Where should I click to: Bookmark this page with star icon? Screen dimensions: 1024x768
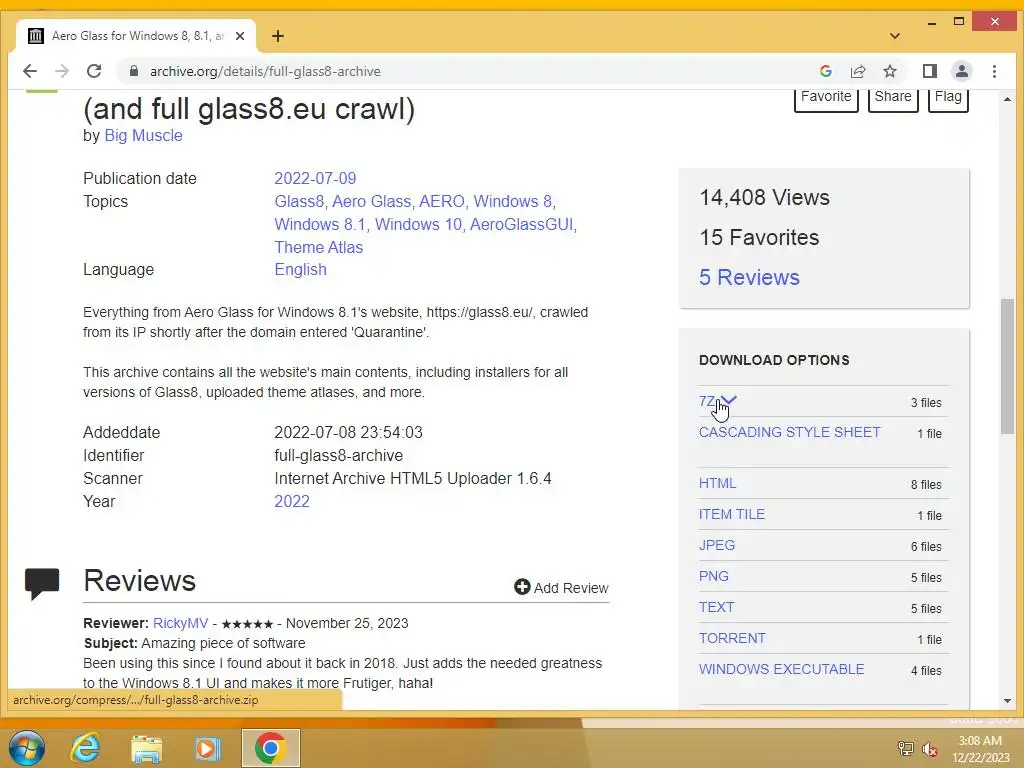[889, 71]
